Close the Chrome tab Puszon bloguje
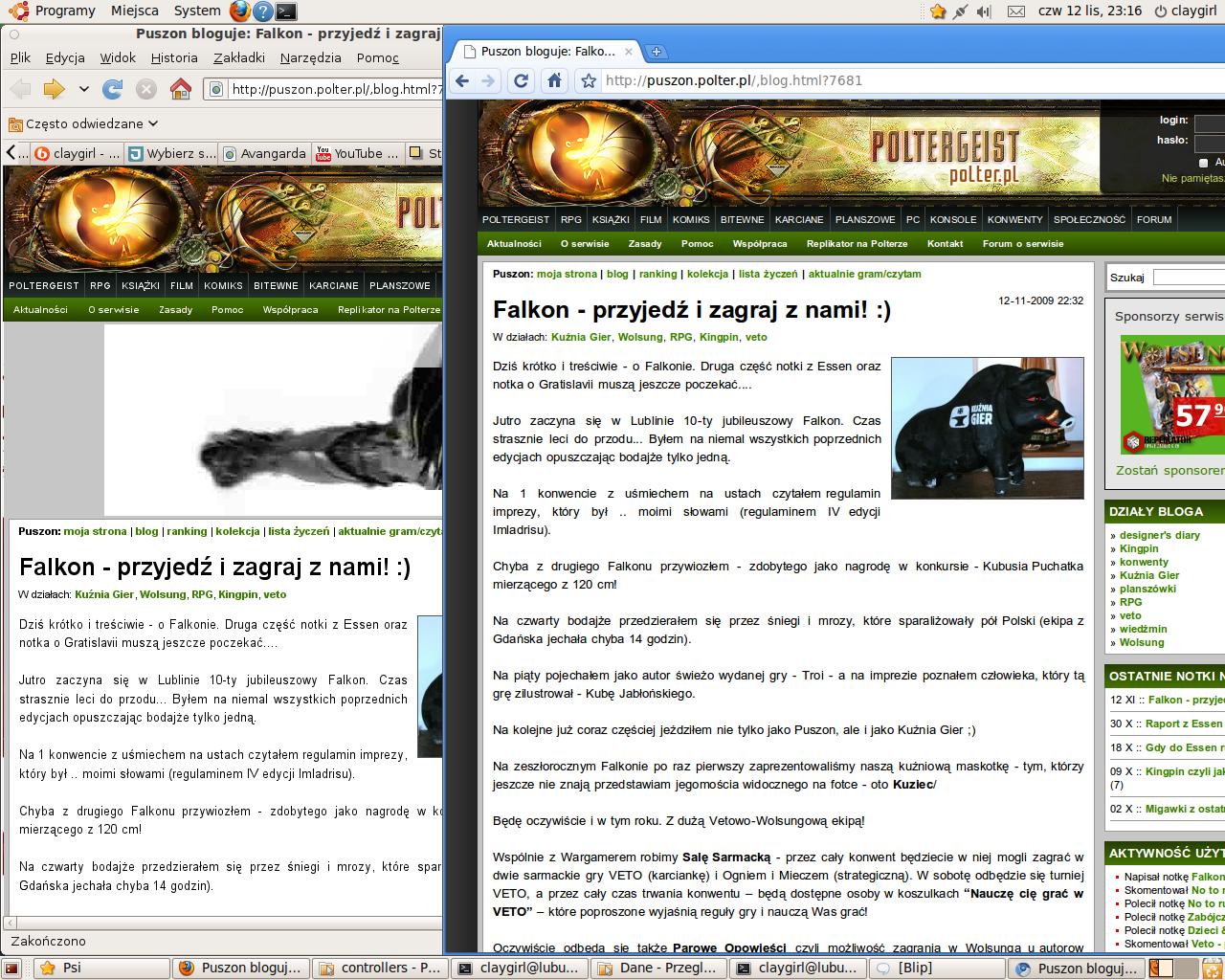The height and width of the screenshot is (980, 1225). tap(629, 52)
